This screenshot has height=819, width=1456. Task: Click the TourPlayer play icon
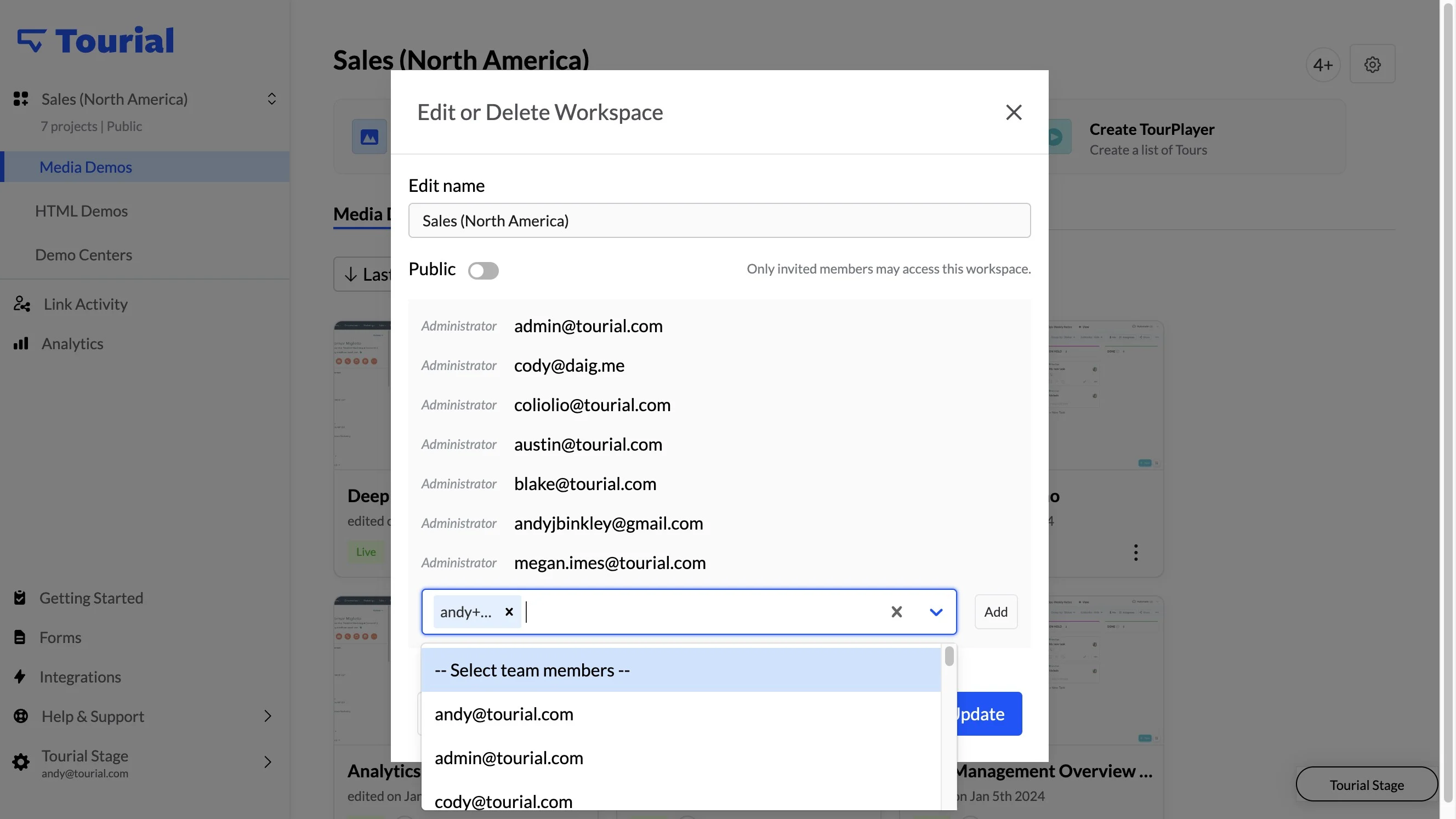coord(1055,137)
